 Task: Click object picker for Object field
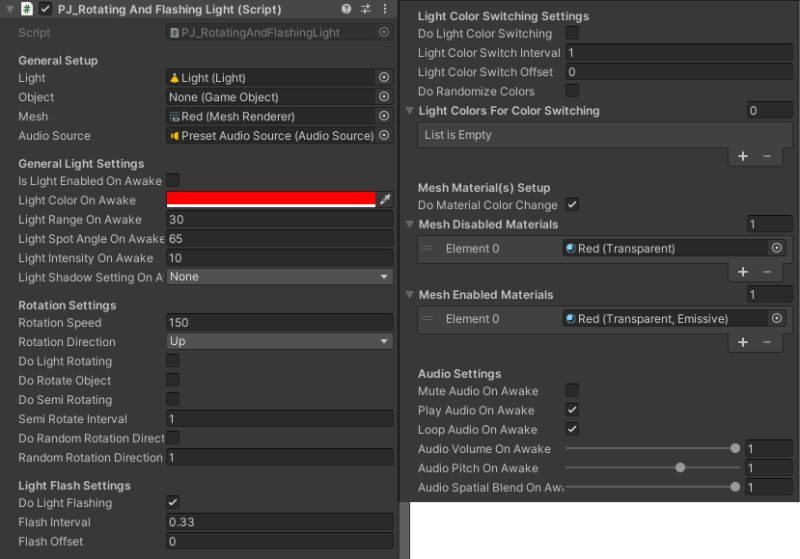coord(384,96)
